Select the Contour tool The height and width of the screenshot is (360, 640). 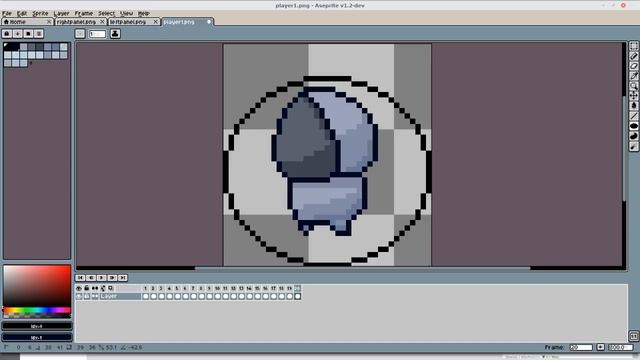point(633,136)
